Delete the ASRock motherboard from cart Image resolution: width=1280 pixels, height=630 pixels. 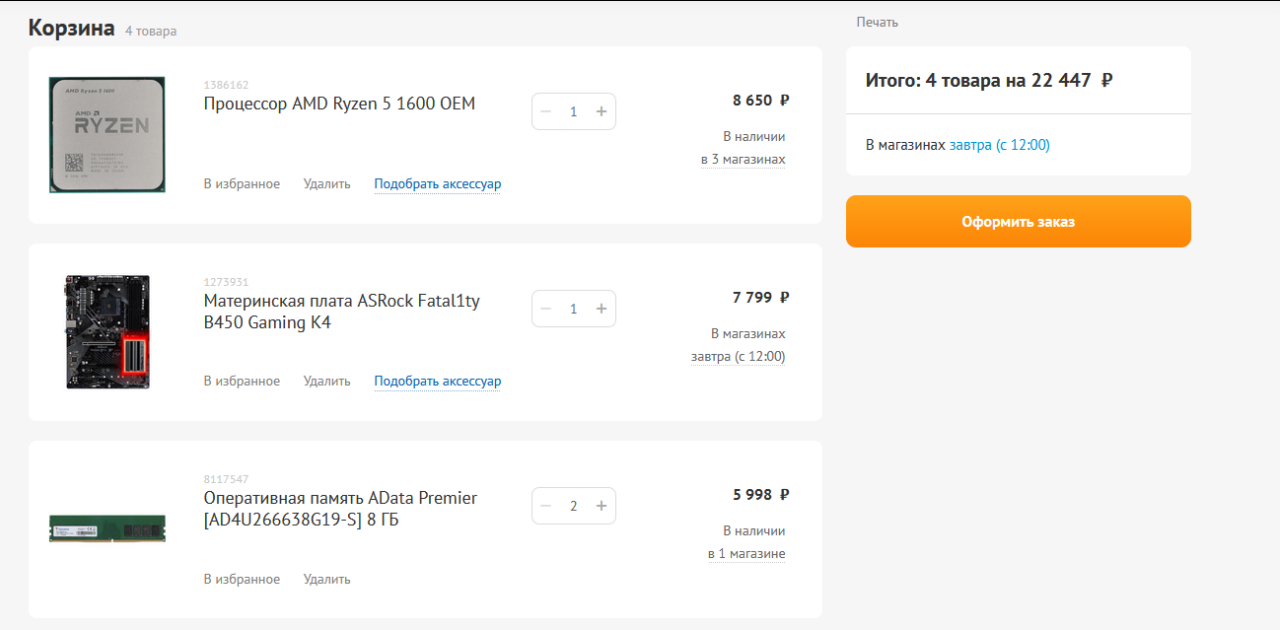(327, 381)
